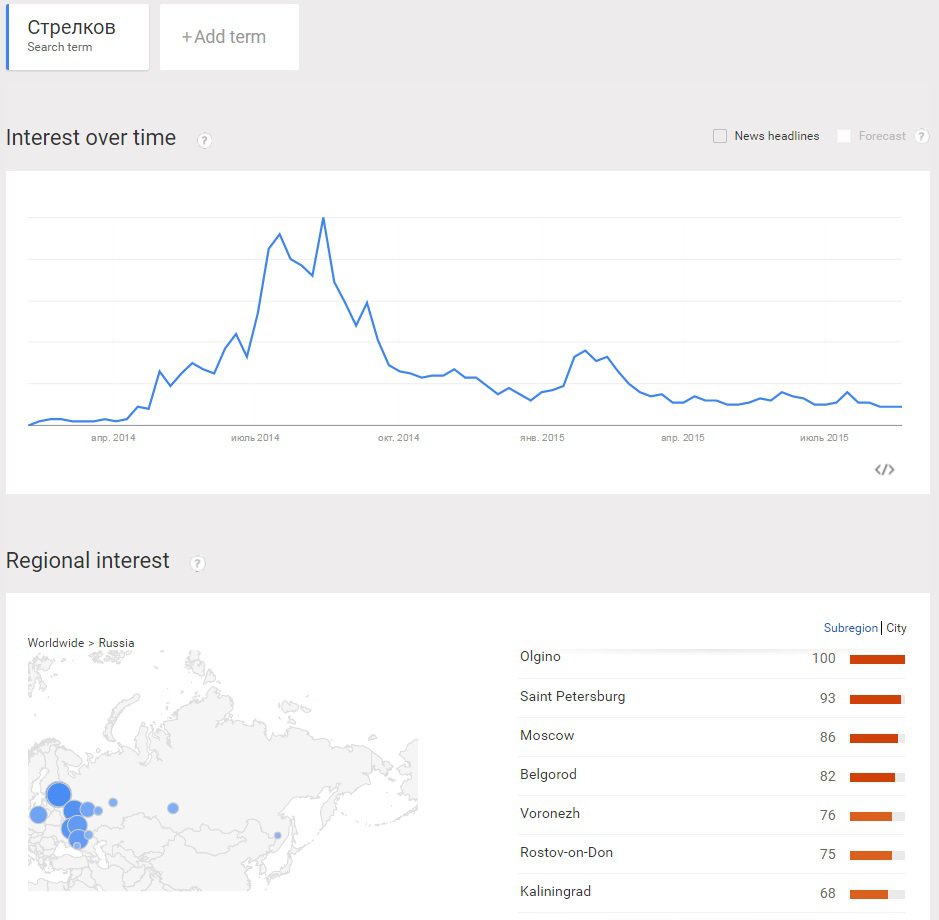Switch to the Subregion view
Screen dimensions: 939x920
[x=850, y=628]
